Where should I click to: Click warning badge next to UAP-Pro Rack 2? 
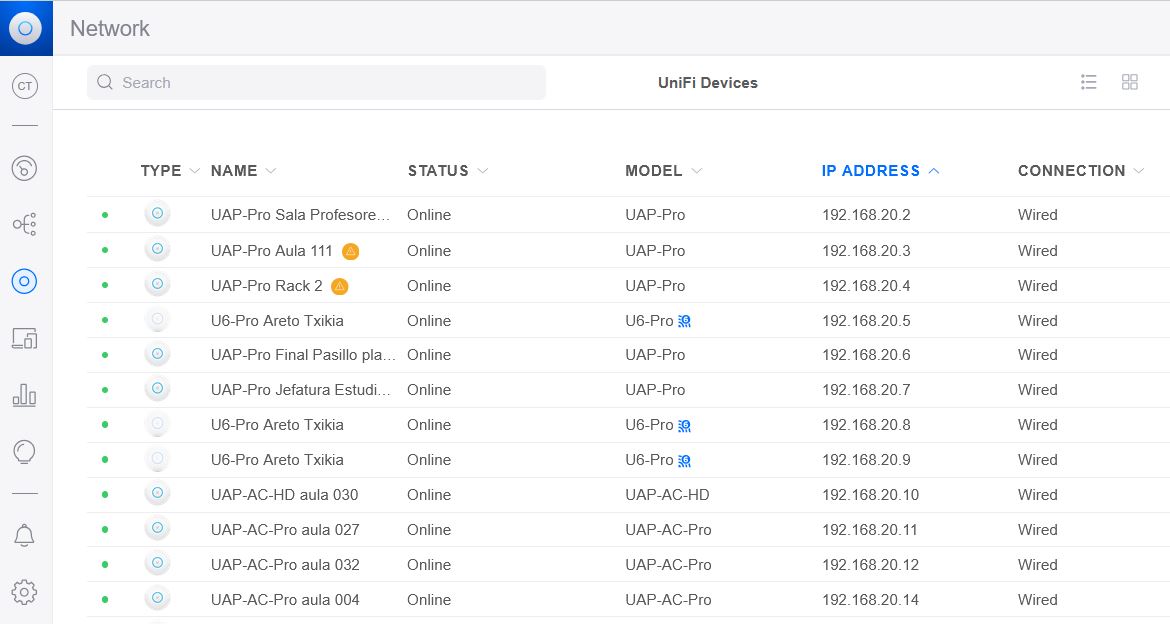340,286
